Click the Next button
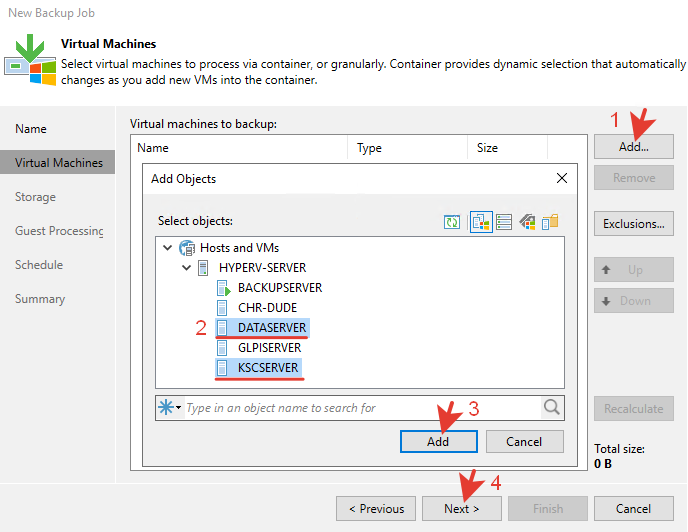Image resolution: width=688 pixels, height=532 pixels. click(x=461, y=508)
